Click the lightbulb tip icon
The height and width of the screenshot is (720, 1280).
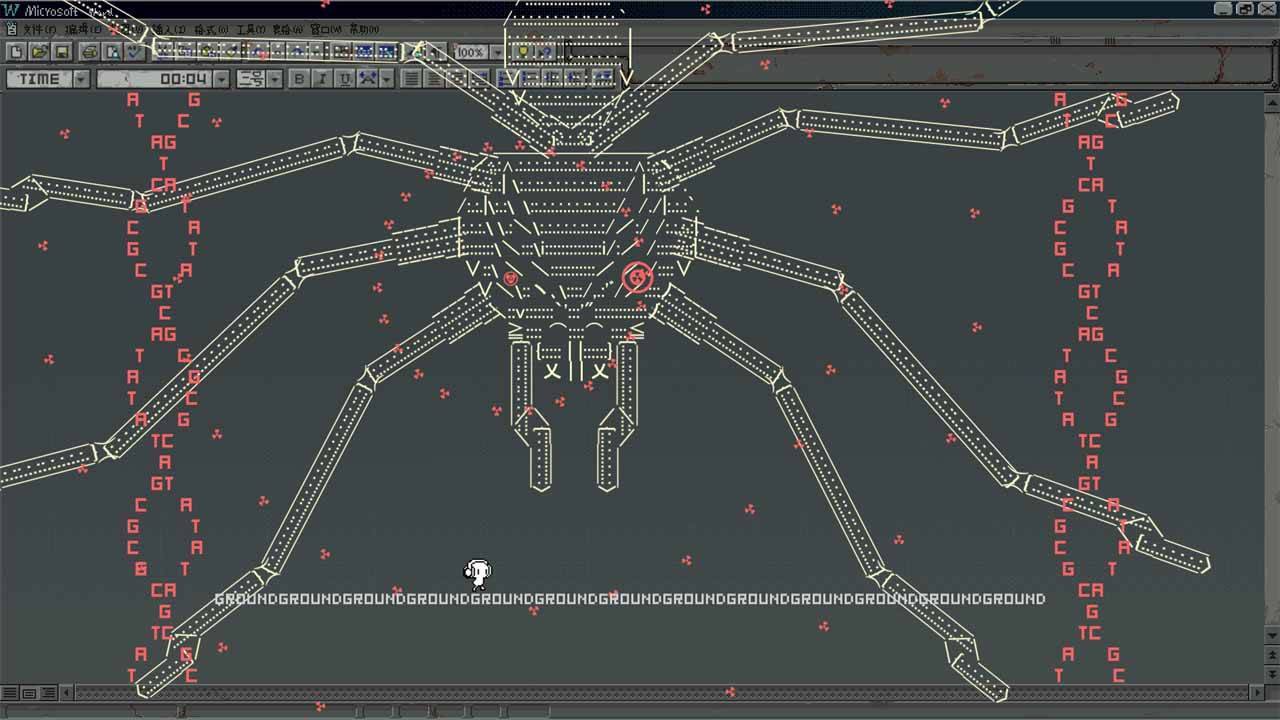[x=523, y=51]
